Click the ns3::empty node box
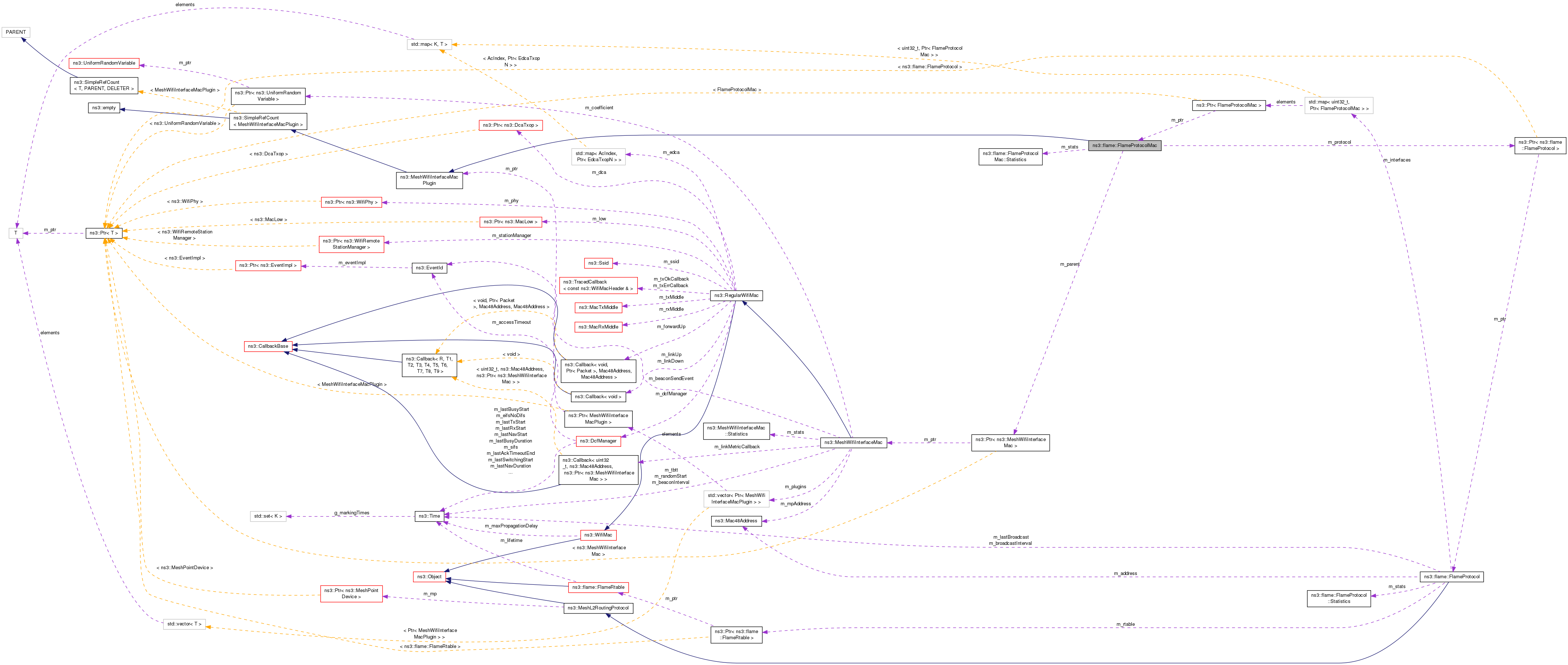 (104, 108)
